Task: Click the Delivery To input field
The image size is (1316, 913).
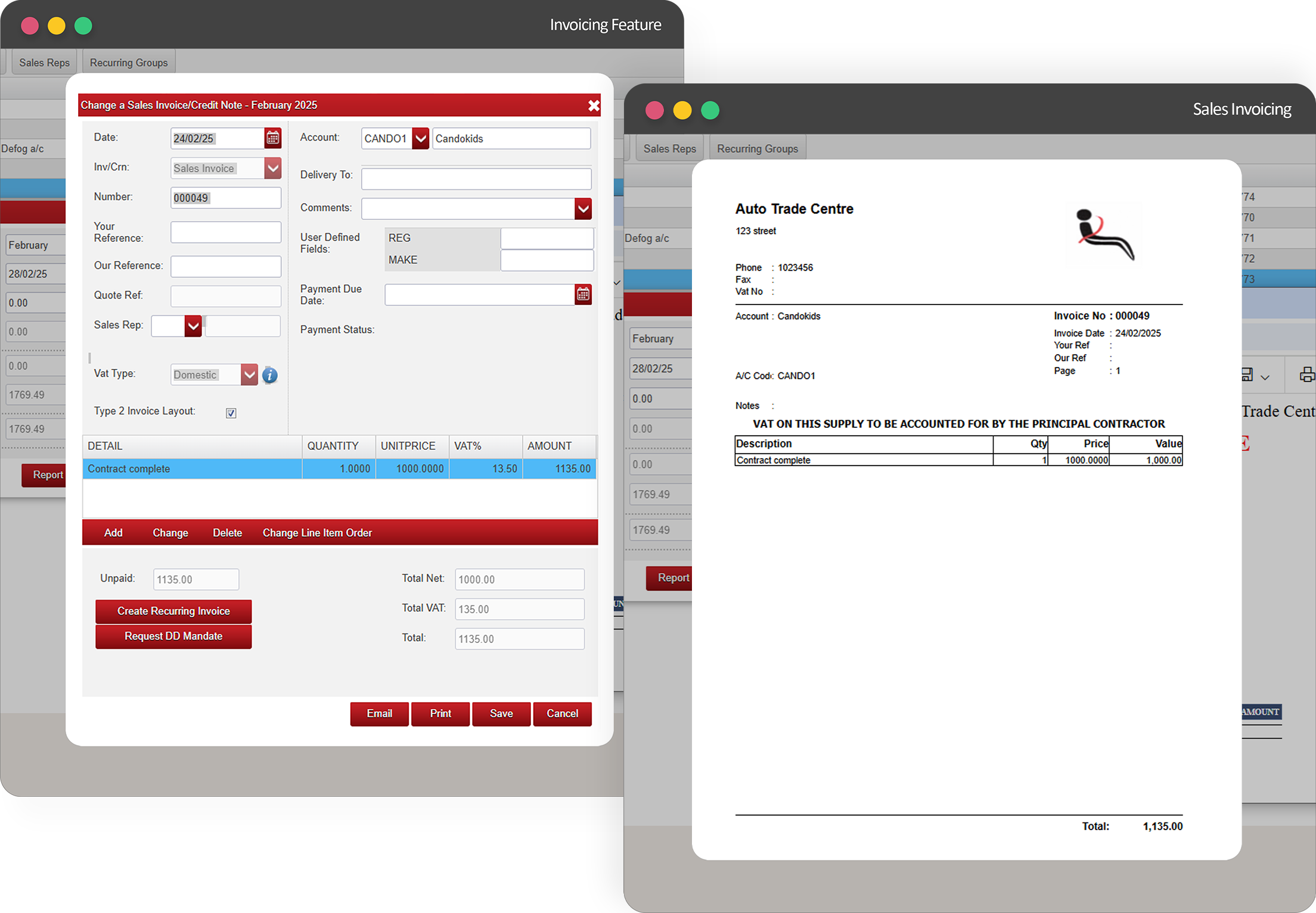Action: [x=476, y=178]
